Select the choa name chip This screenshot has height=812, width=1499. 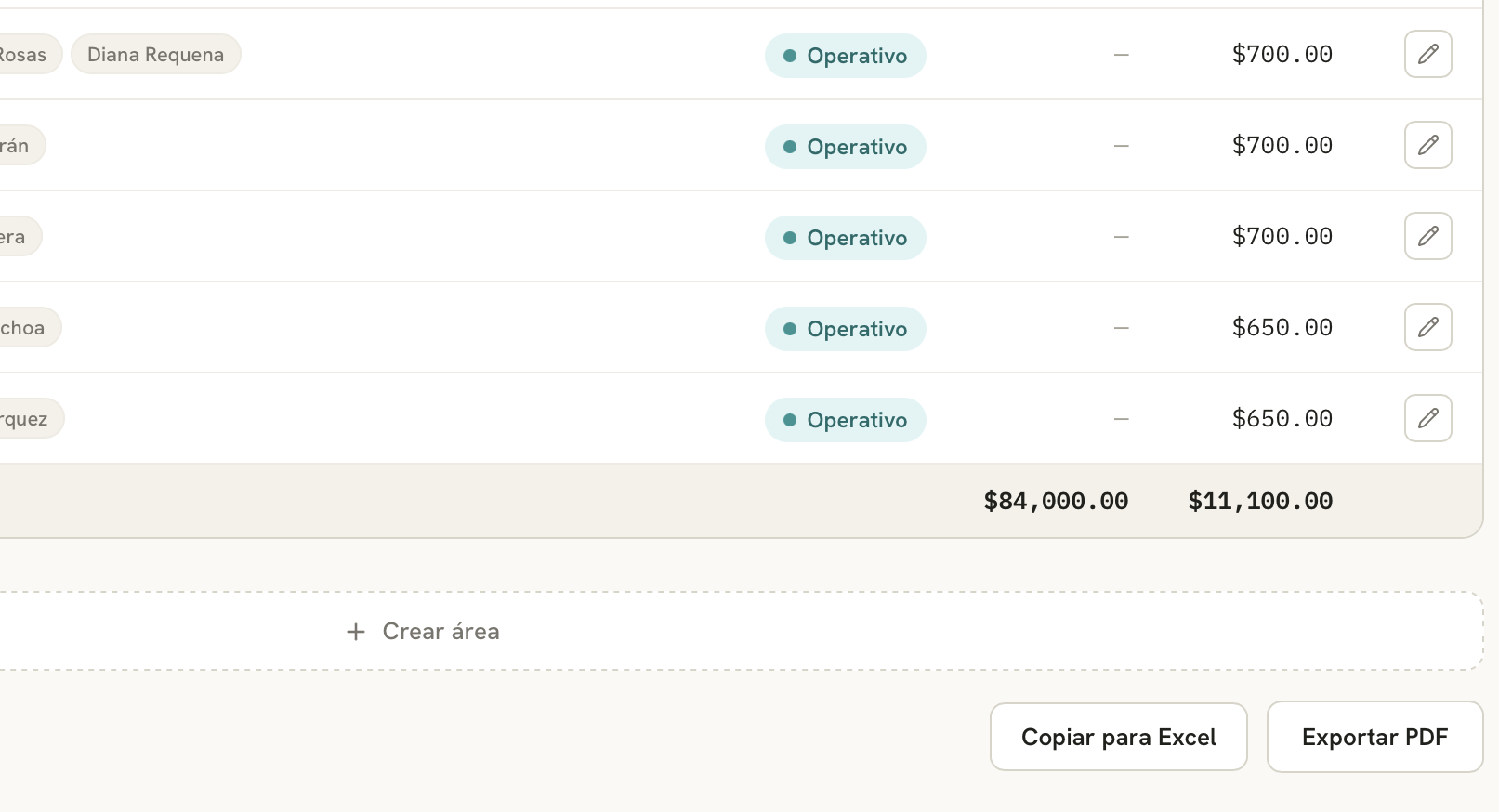click(28, 327)
